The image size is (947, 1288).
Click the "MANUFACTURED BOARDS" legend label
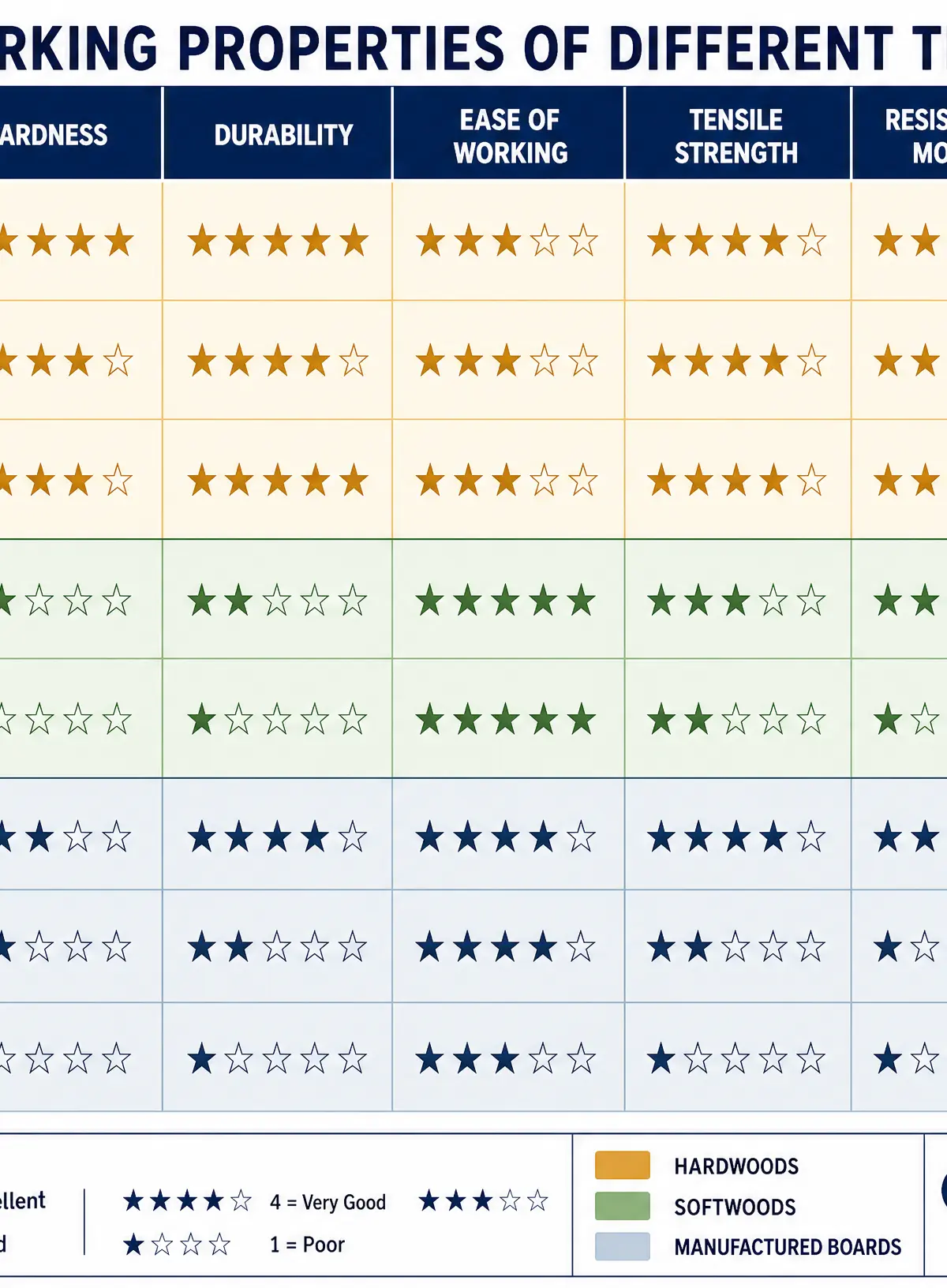coord(788,1247)
